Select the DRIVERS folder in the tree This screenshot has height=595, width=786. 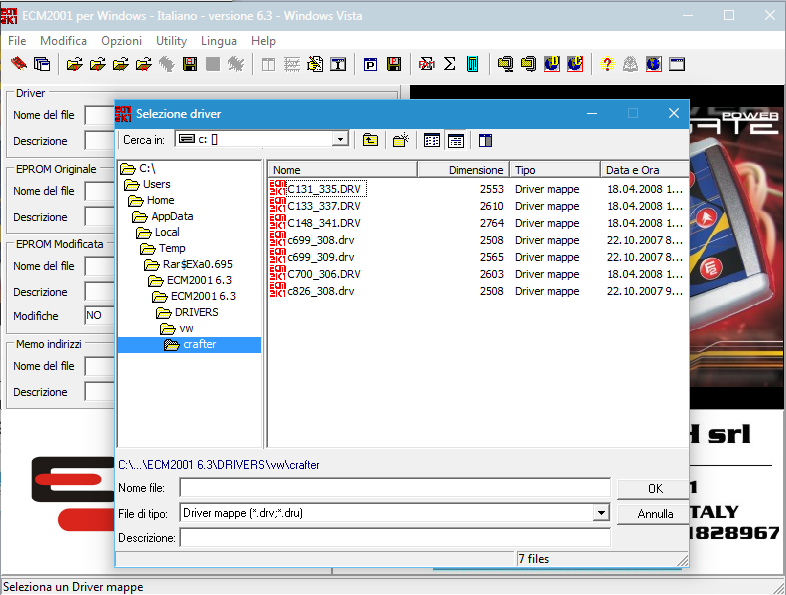coord(195,312)
